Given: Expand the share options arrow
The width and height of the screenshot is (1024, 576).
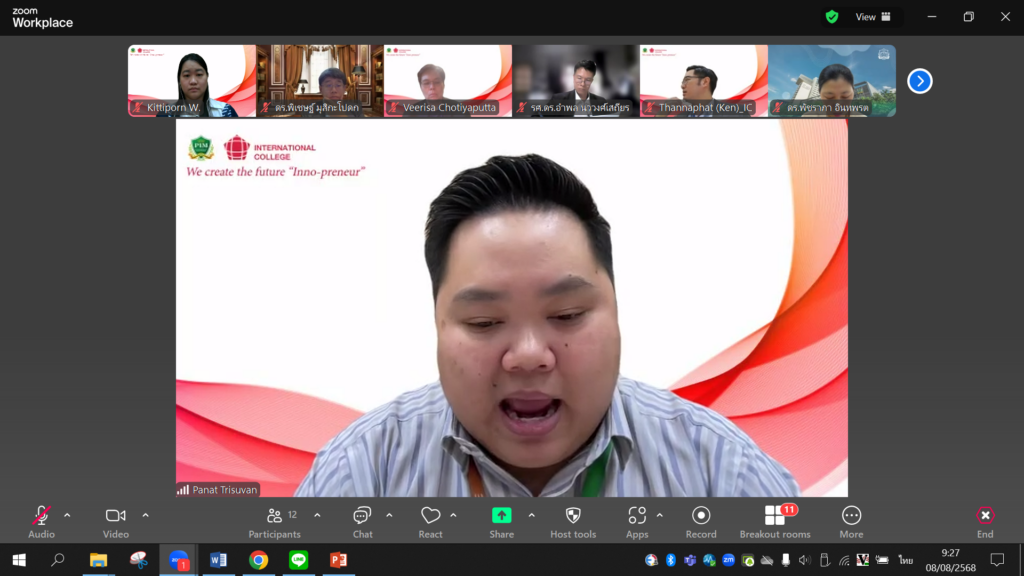Looking at the screenshot, I should point(532,515).
